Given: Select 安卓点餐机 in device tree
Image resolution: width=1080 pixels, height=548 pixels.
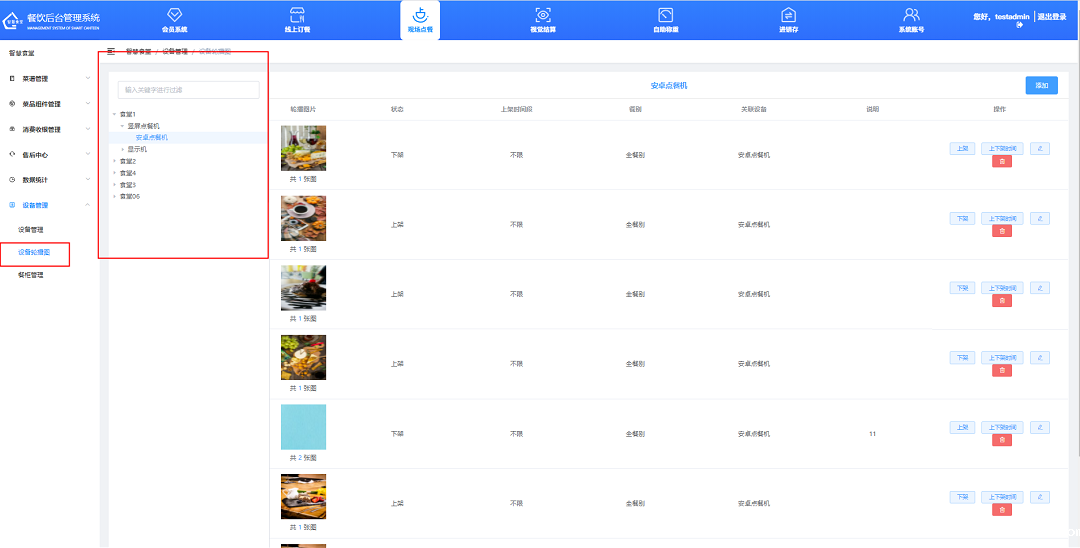Looking at the screenshot, I should [152, 137].
